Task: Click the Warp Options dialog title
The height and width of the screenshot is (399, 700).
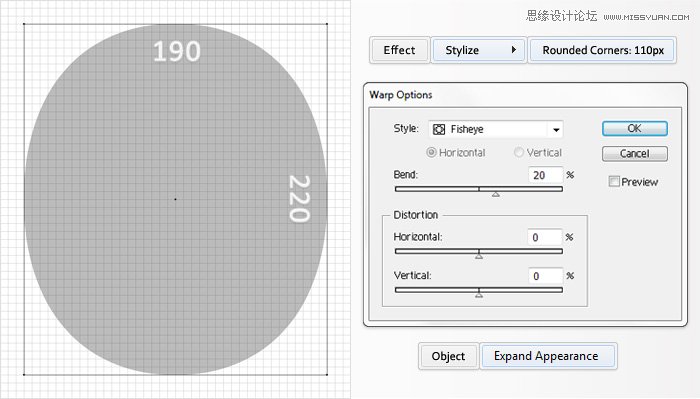Action: pos(400,95)
